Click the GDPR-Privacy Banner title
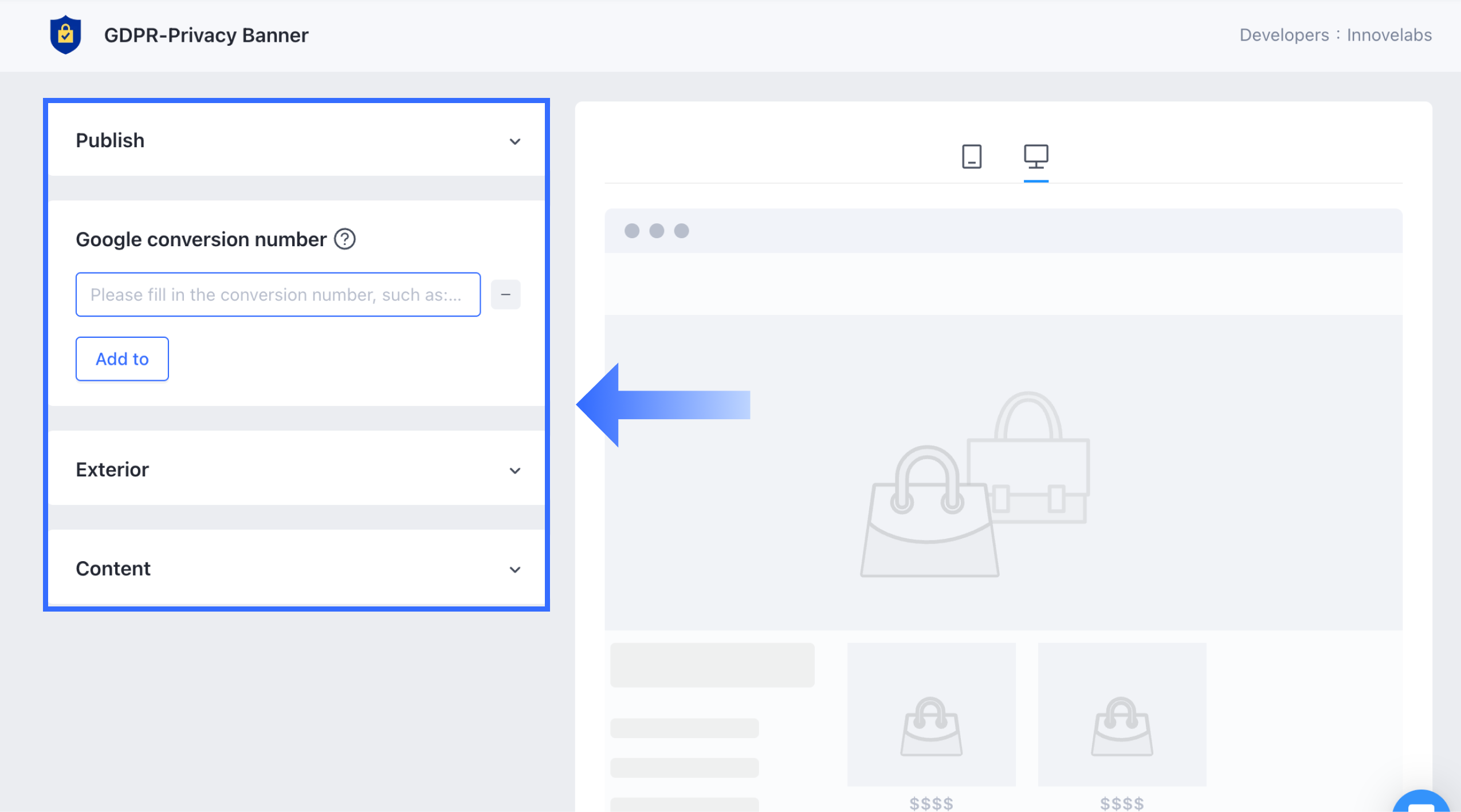The height and width of the screenshot is (812, 1461). coord(206,36)
